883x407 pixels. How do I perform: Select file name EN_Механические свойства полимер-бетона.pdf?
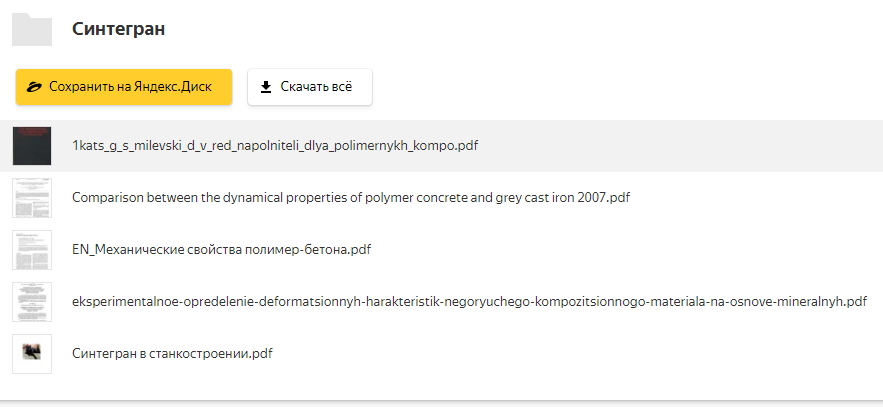(x=221, y=249)
